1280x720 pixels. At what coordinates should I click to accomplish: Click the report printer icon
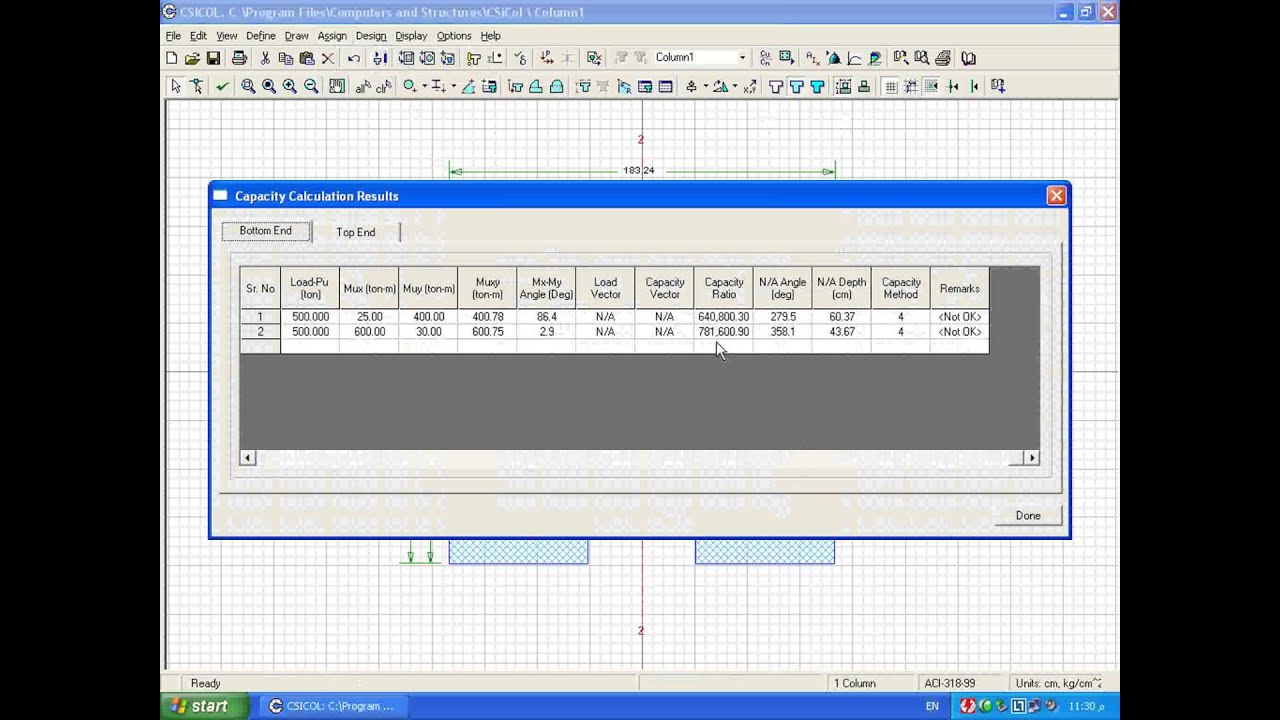point(942,59)
